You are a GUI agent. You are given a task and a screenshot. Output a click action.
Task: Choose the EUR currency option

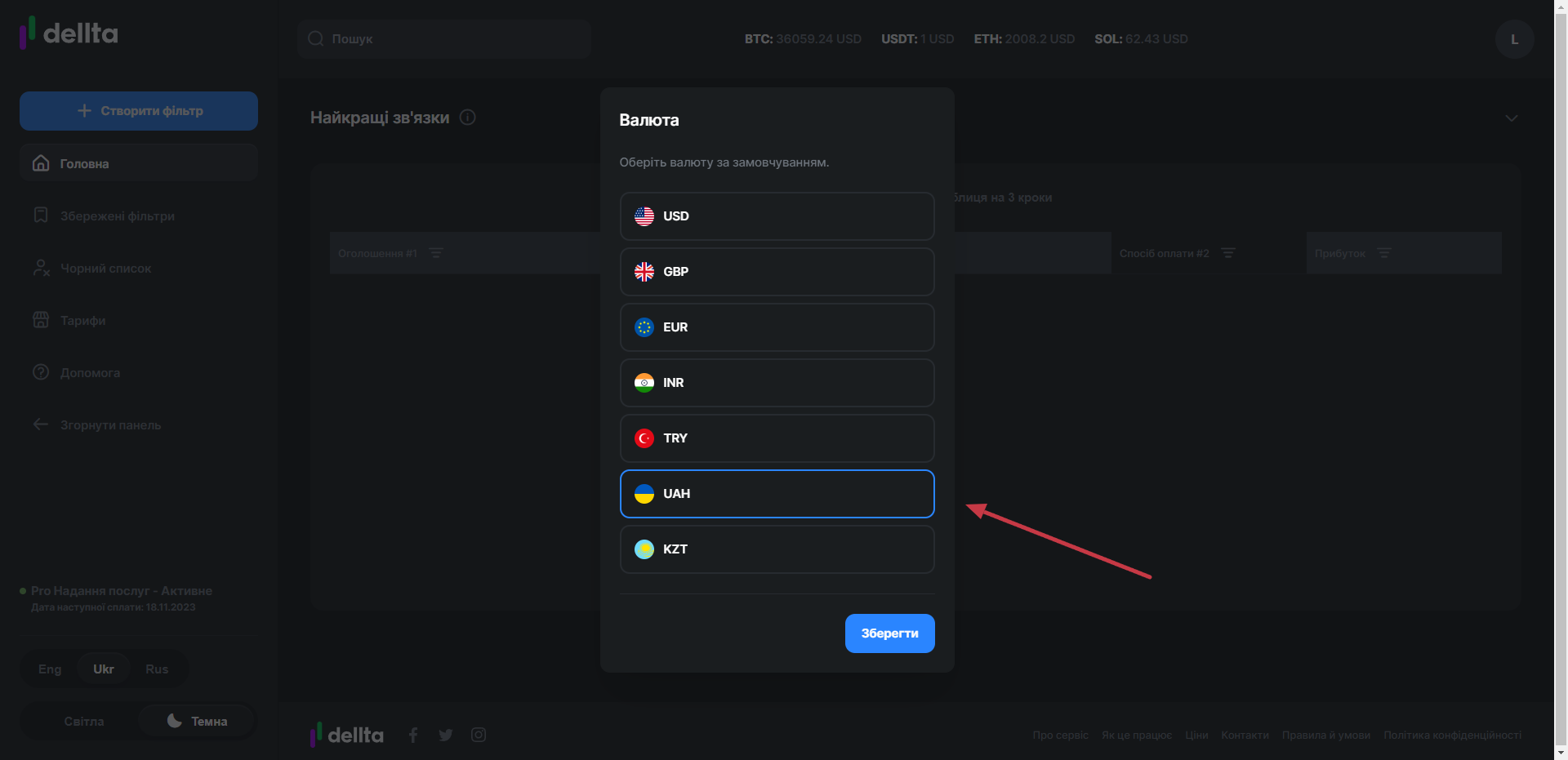[x=777, y=327]
